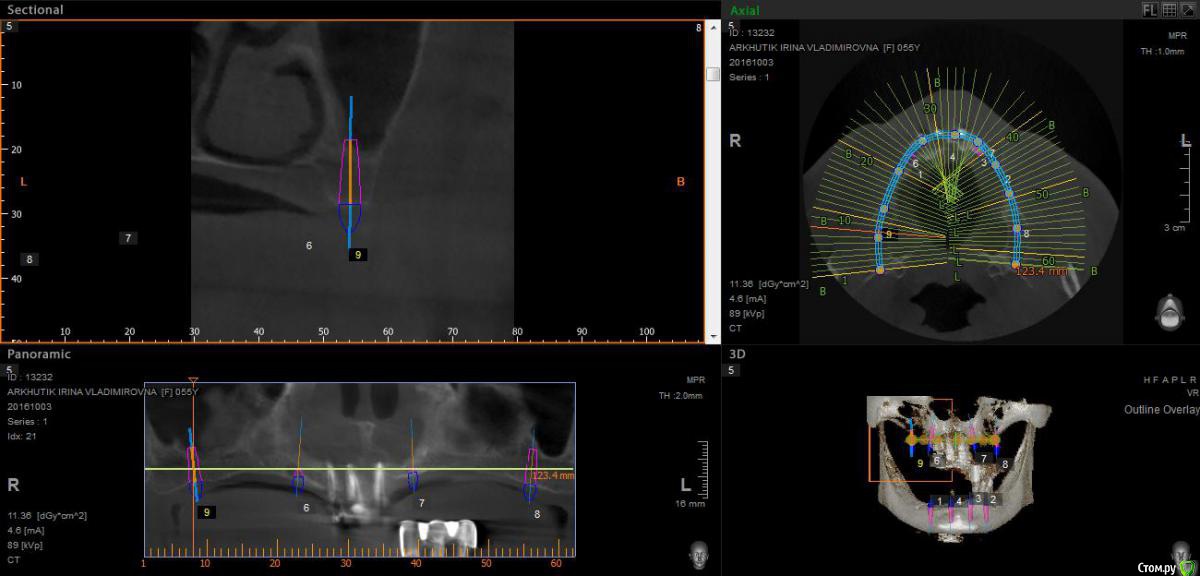Click the 123.4 mm measurement in Axial view
1200x576 pixels.
click(1039, 270)
